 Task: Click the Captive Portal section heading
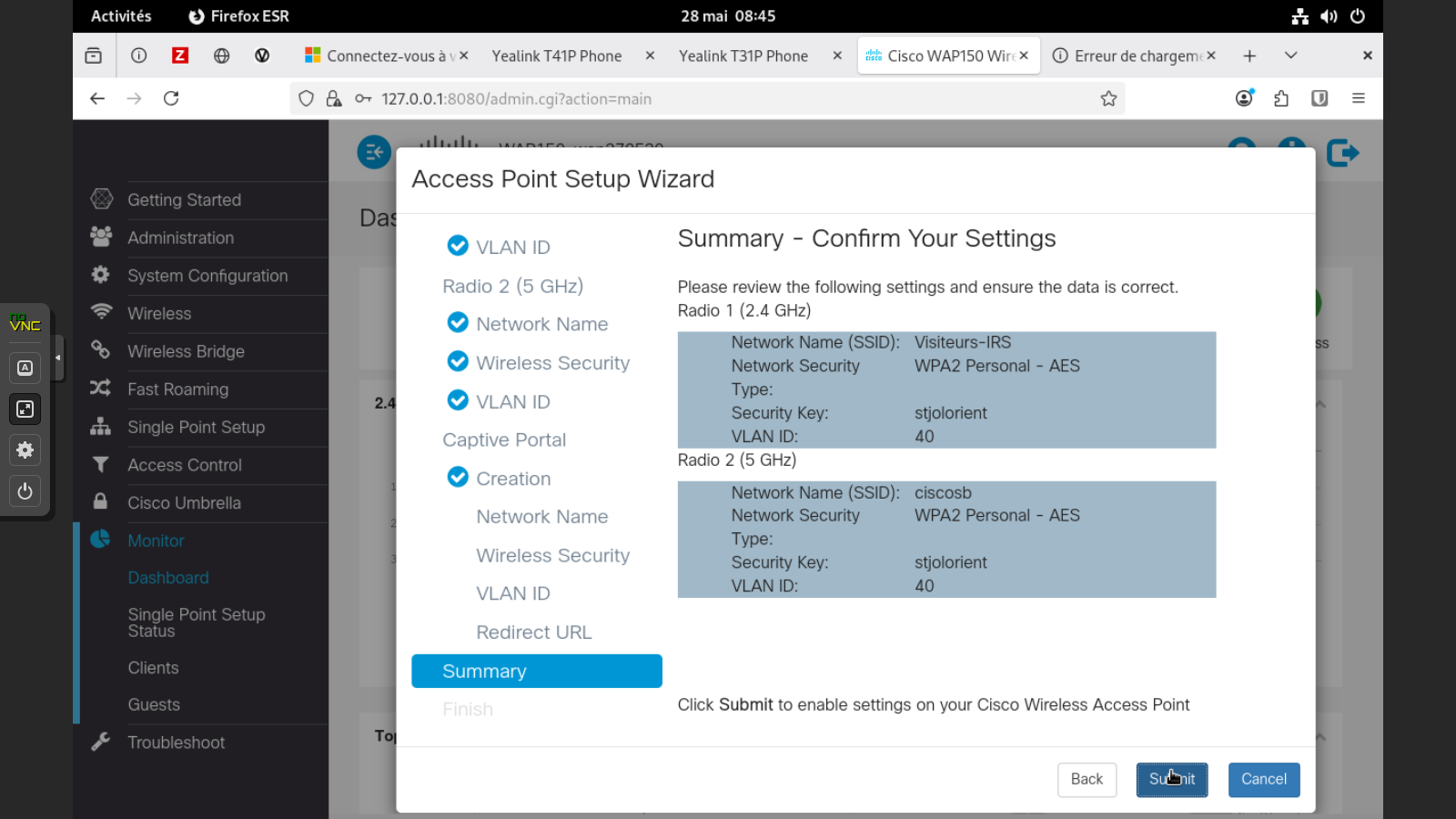pos(504,440)
